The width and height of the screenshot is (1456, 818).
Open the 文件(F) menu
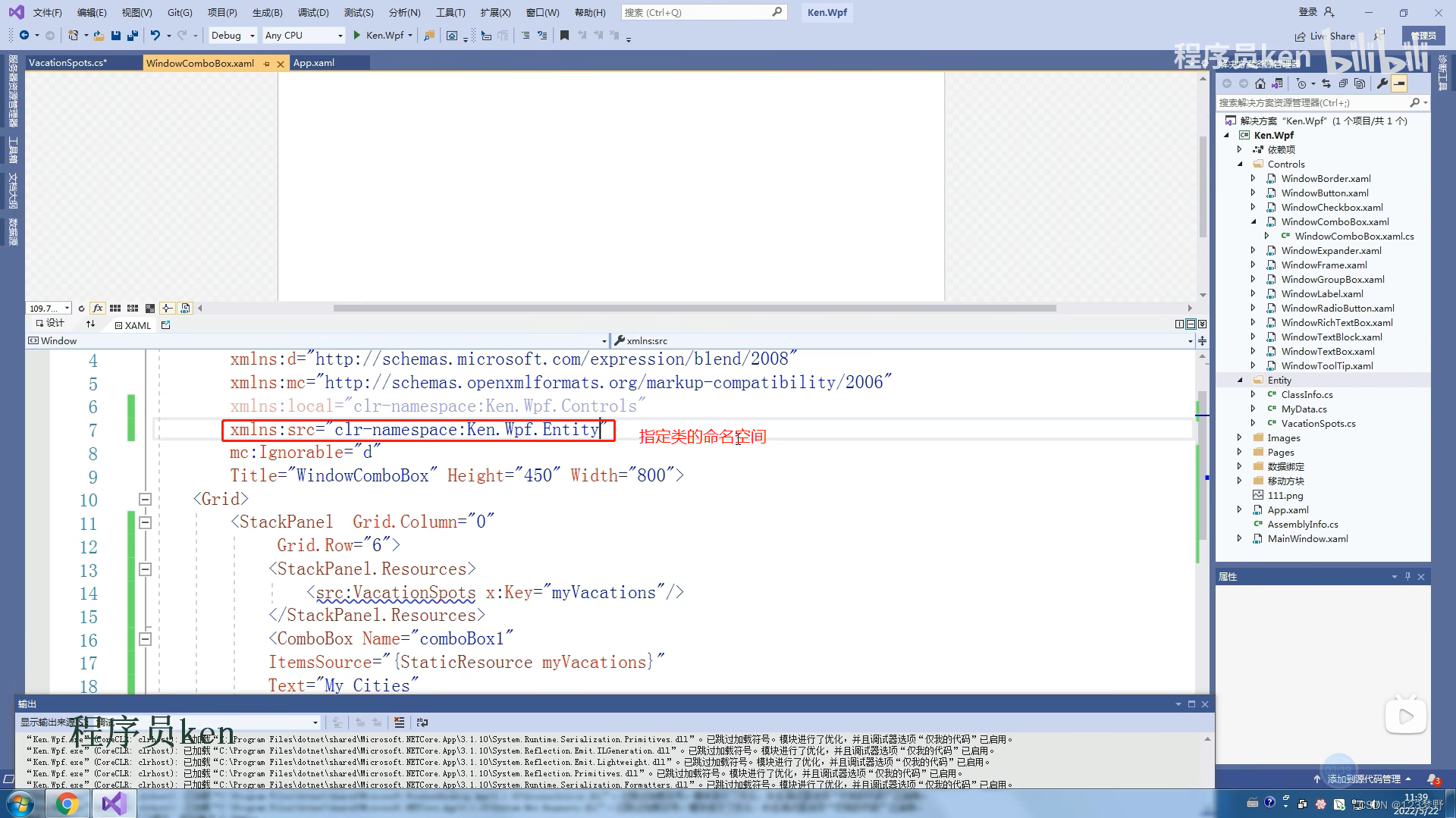point(47,12)
